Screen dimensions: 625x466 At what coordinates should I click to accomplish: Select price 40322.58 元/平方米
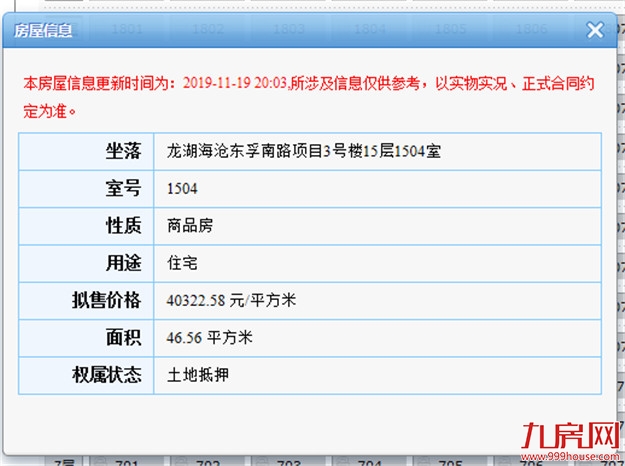(231, 300)
